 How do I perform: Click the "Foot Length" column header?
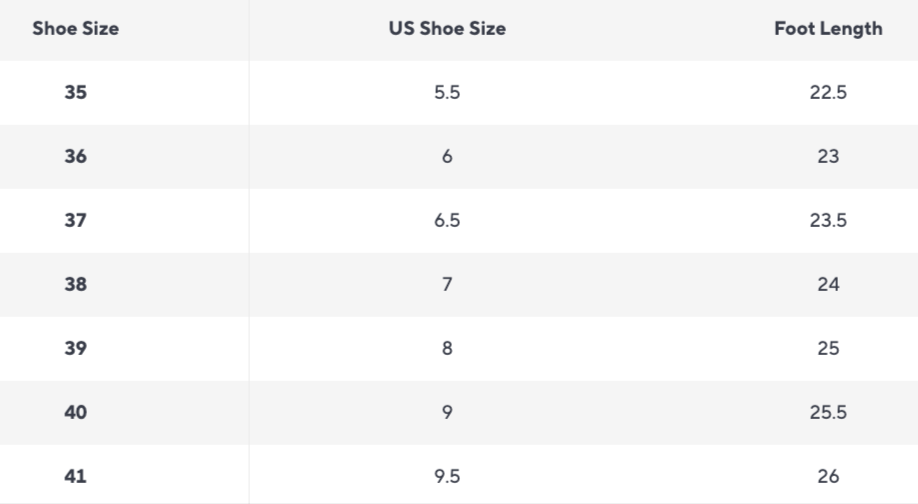828,29
